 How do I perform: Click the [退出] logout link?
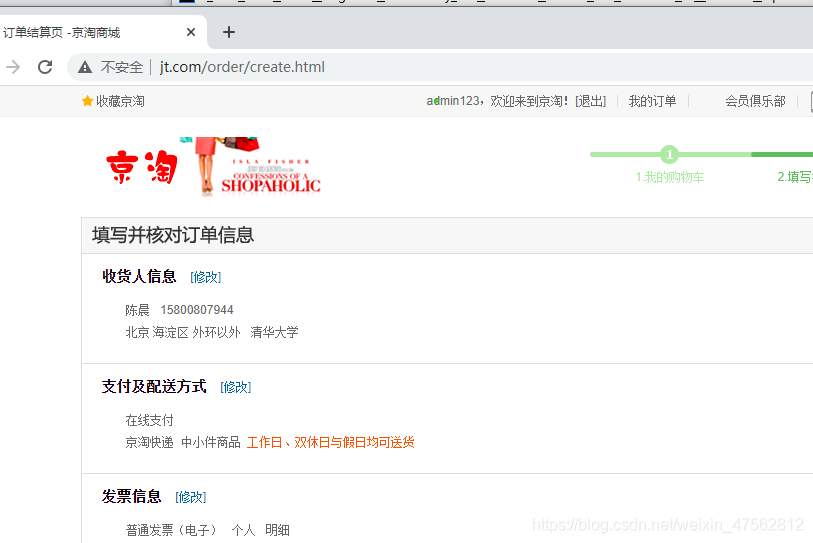[591, 101]
